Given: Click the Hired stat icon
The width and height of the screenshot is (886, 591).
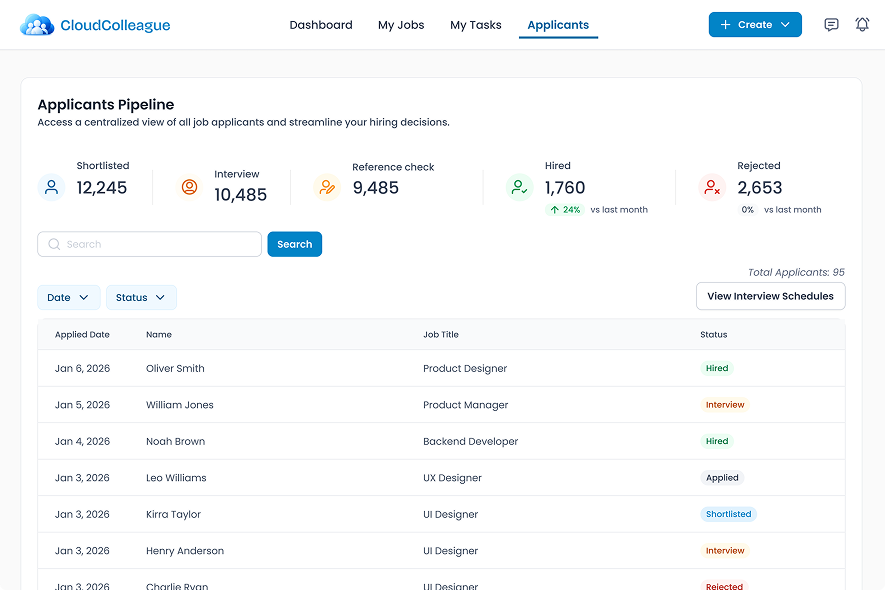Looking at the screenshot, I should pos(519,187).
